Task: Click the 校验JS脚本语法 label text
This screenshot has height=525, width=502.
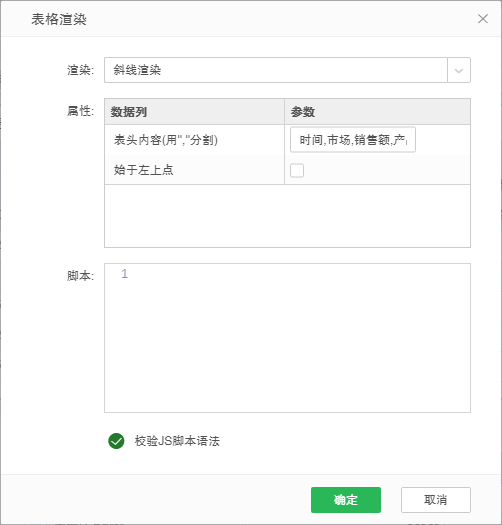Action: pyautogui.click(x=177, y=441)
